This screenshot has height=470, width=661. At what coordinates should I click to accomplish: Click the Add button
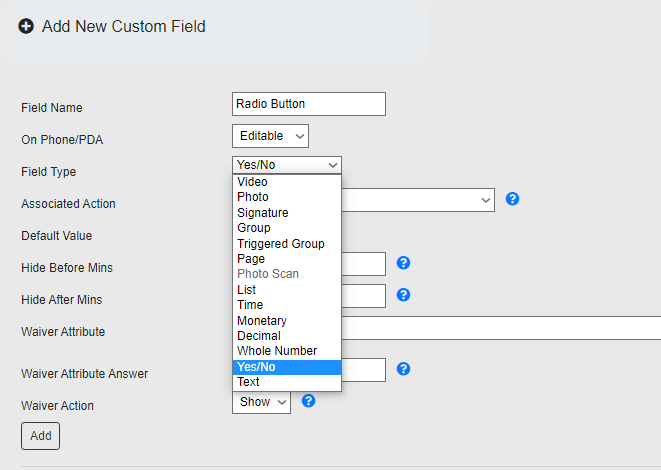click(40, 436)
